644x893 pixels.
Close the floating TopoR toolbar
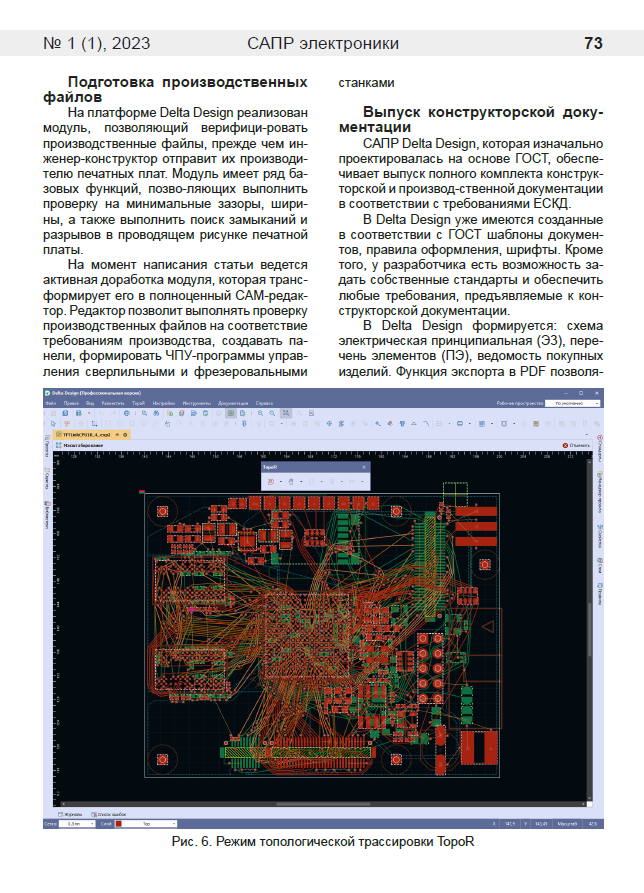pyautogui.click(x=364, y=467)
